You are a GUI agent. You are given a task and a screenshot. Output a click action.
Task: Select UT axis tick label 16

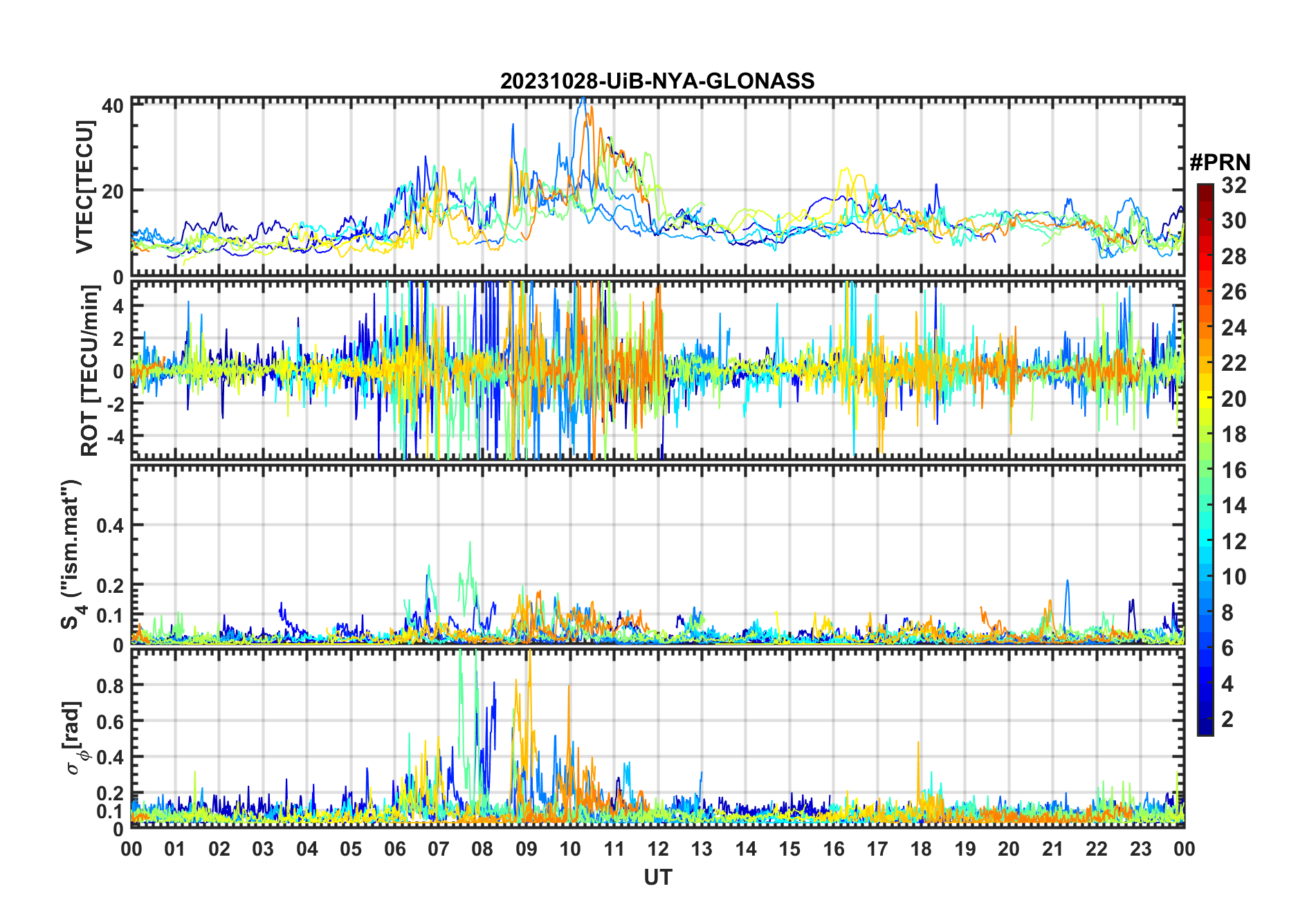(x=834, y=849)
